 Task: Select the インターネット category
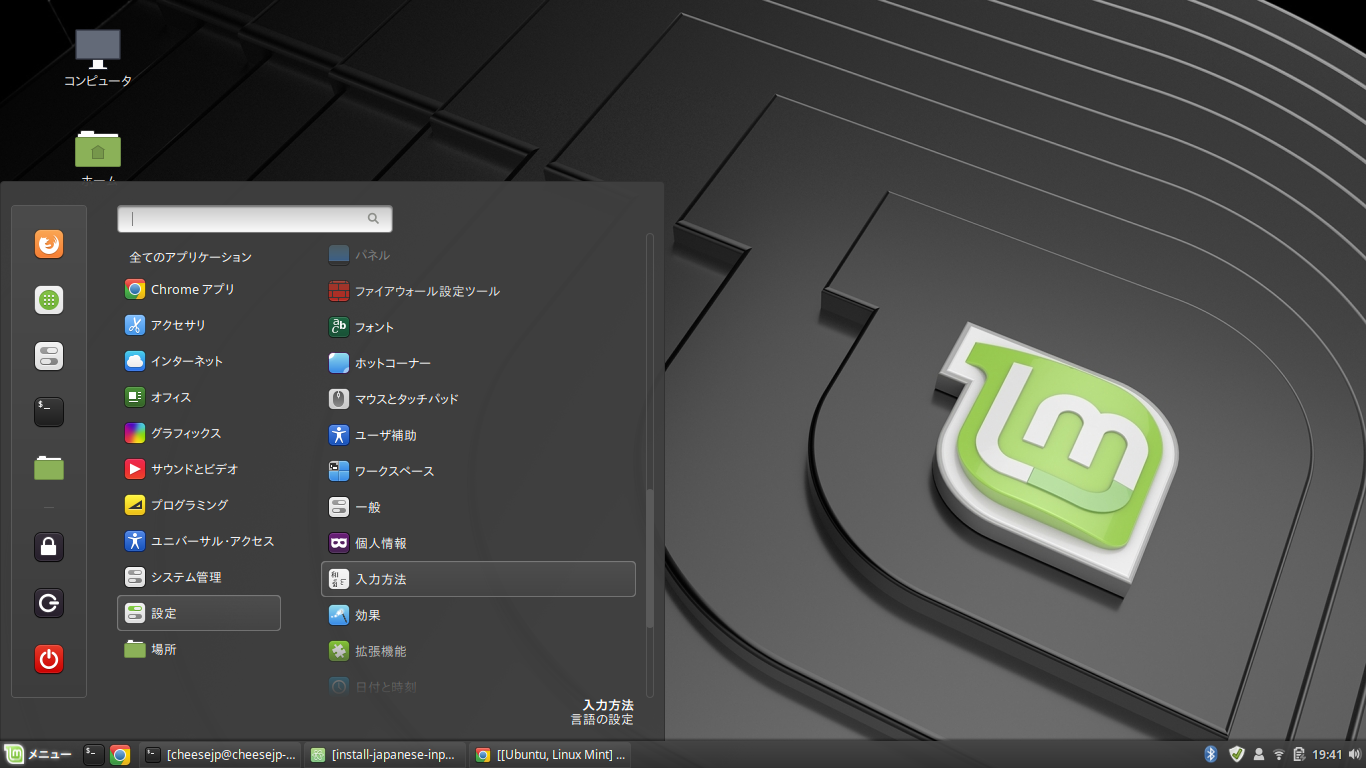(187, 361)
